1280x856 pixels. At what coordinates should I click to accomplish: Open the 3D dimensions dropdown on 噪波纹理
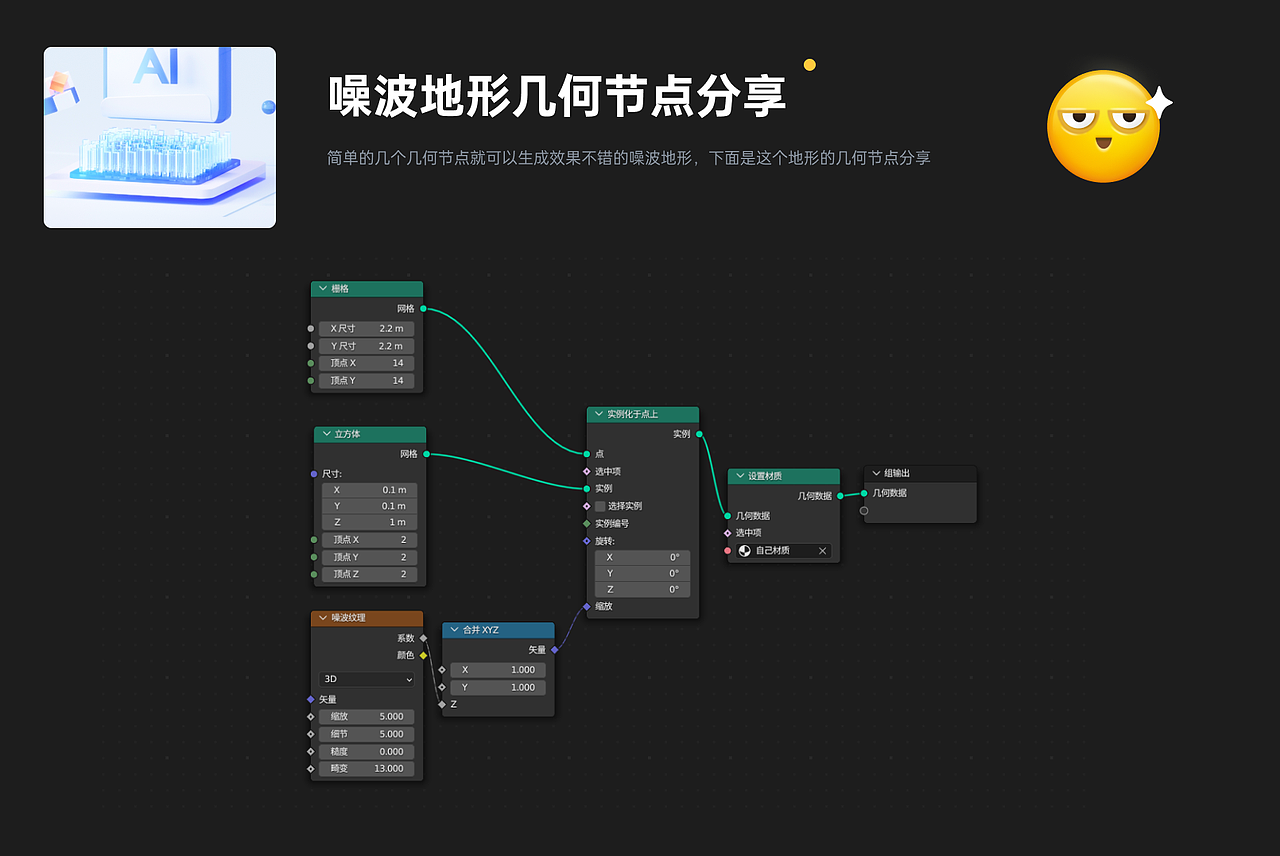coord(365,679)
